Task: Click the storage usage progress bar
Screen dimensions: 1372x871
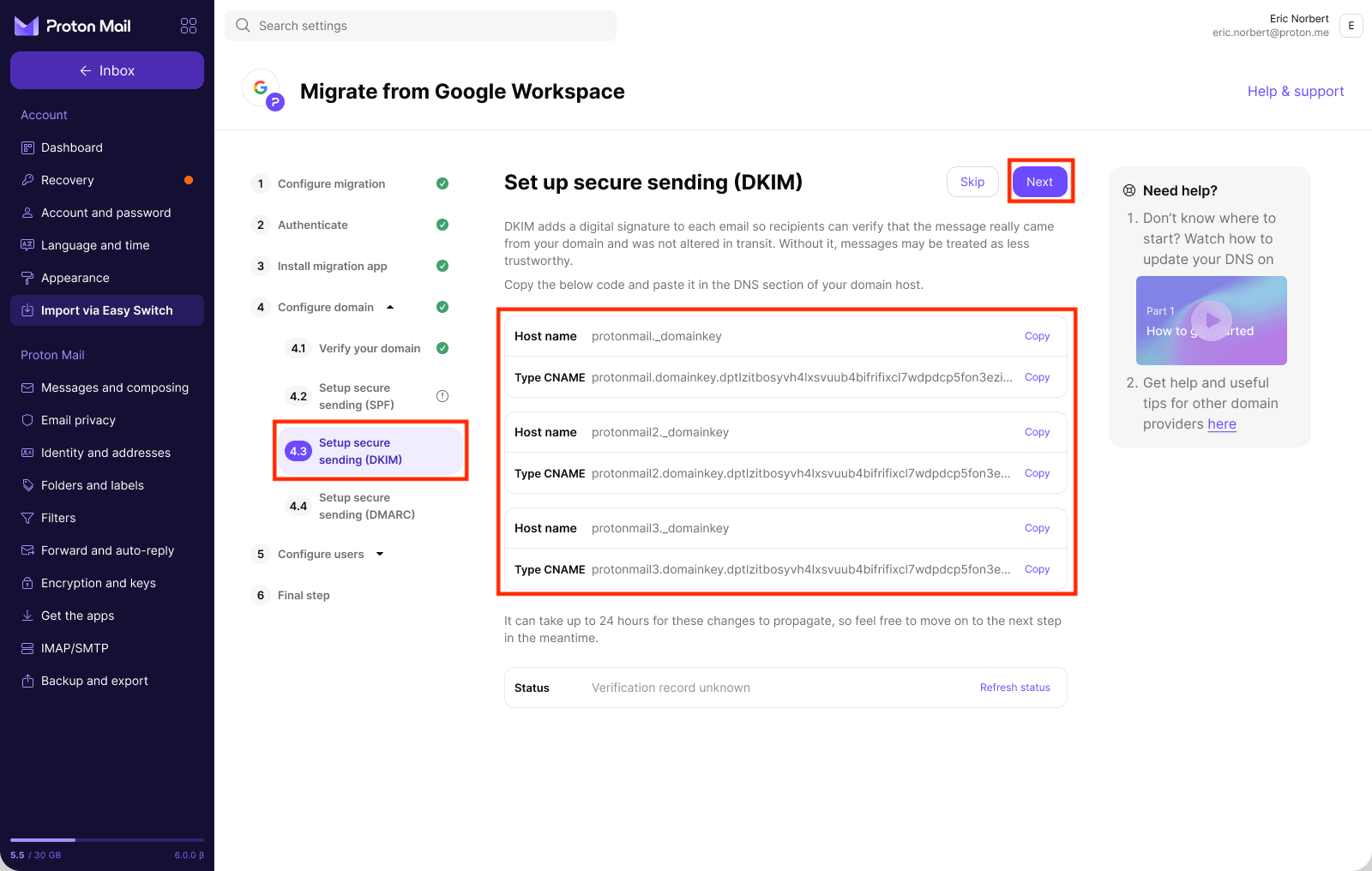Action: click(x=107, y=840)
